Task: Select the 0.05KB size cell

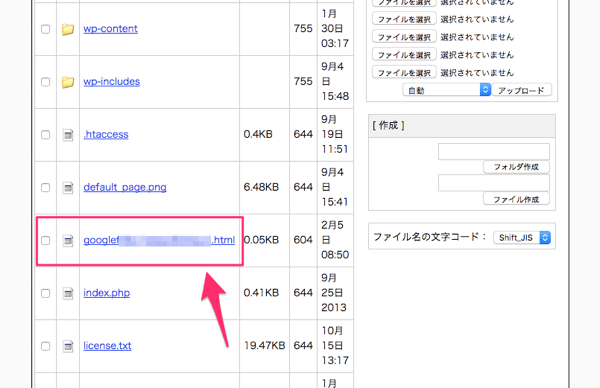Action: [x=261, y=240]
